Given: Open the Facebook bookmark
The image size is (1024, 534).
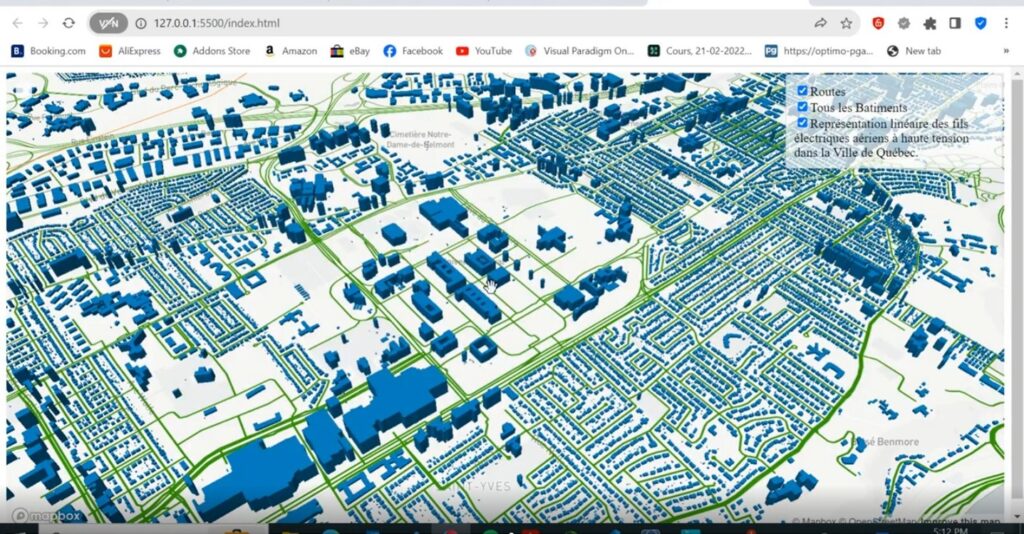Looking at the screenshot, I should (x=413, y=51).
